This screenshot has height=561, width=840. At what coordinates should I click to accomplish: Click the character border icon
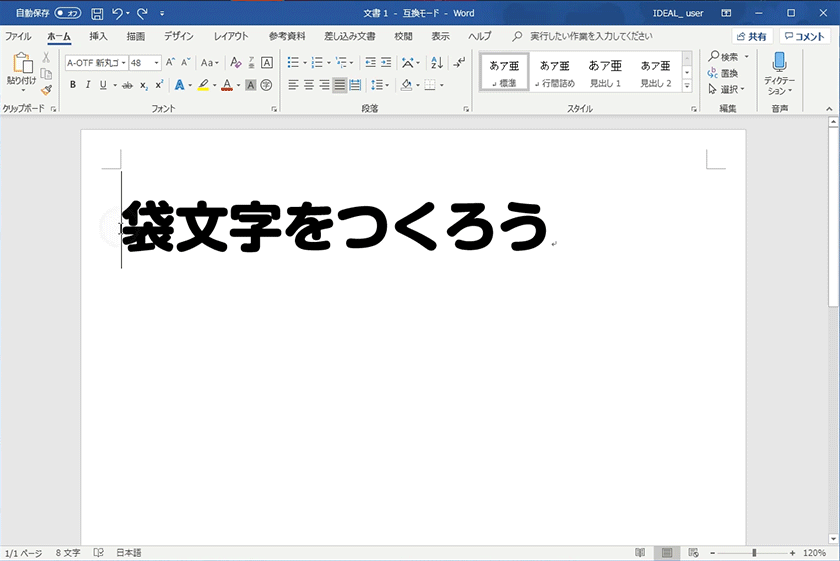click(x=266, y=63)
